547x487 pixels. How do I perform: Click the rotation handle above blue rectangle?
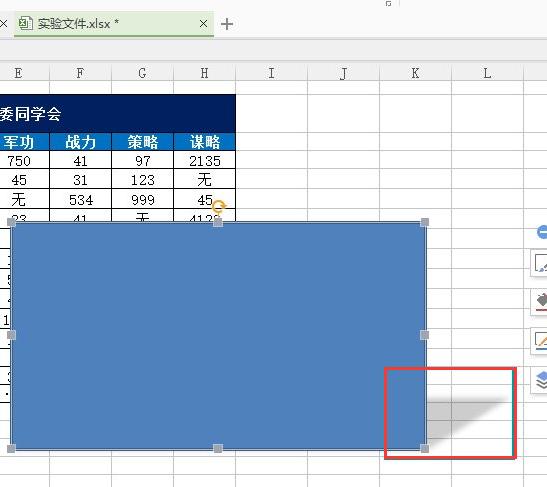point(219,206)
